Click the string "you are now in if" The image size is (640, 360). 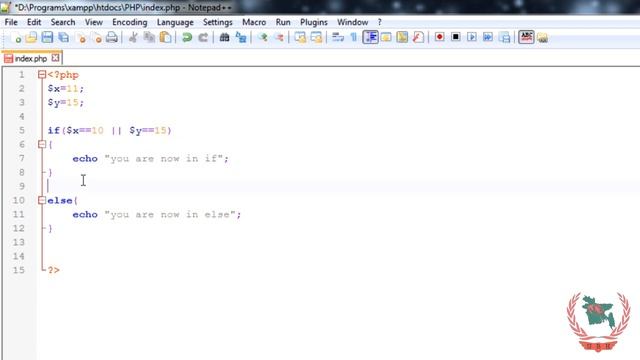(163, 158)
